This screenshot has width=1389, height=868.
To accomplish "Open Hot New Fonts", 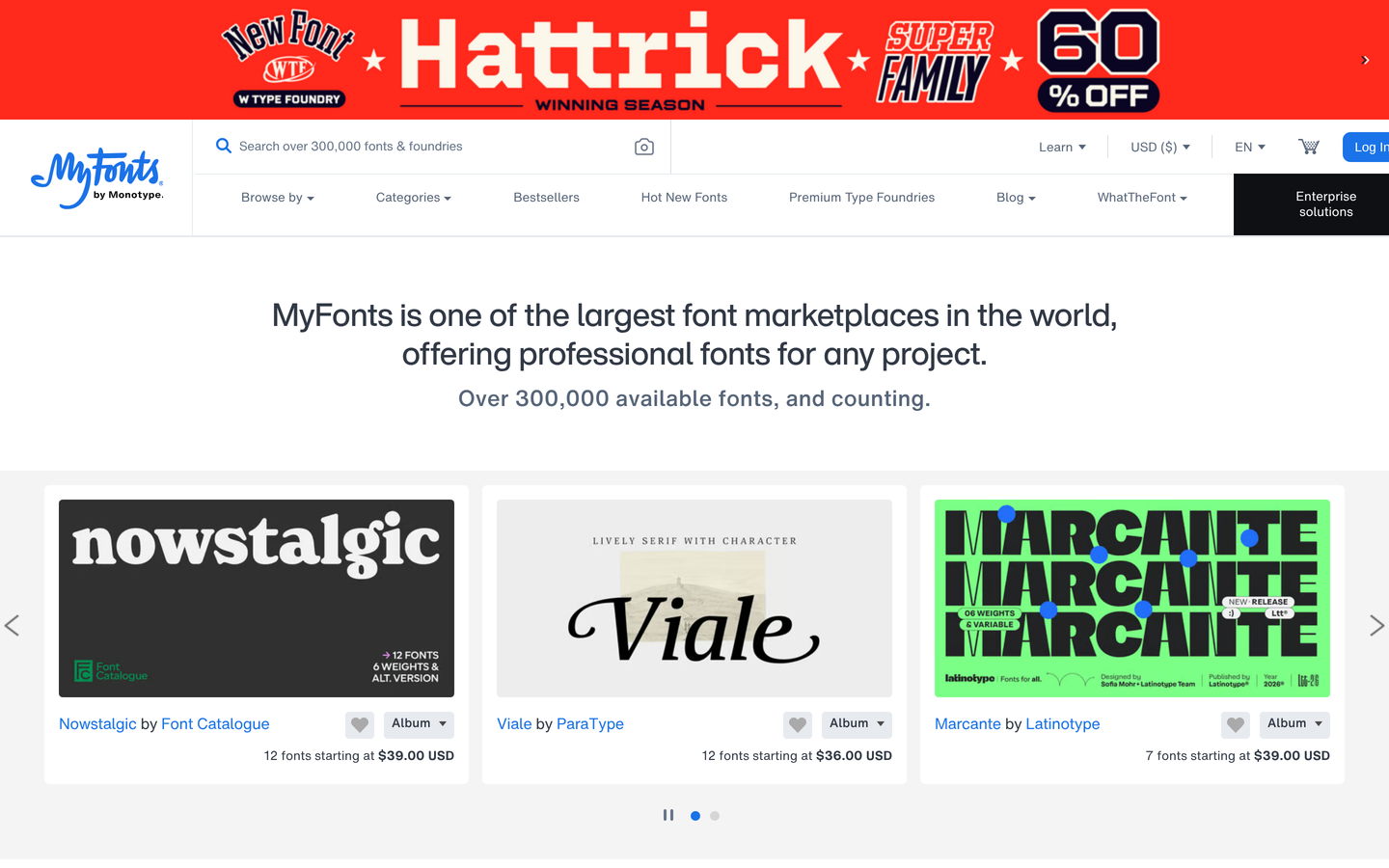I will point(684,198).
